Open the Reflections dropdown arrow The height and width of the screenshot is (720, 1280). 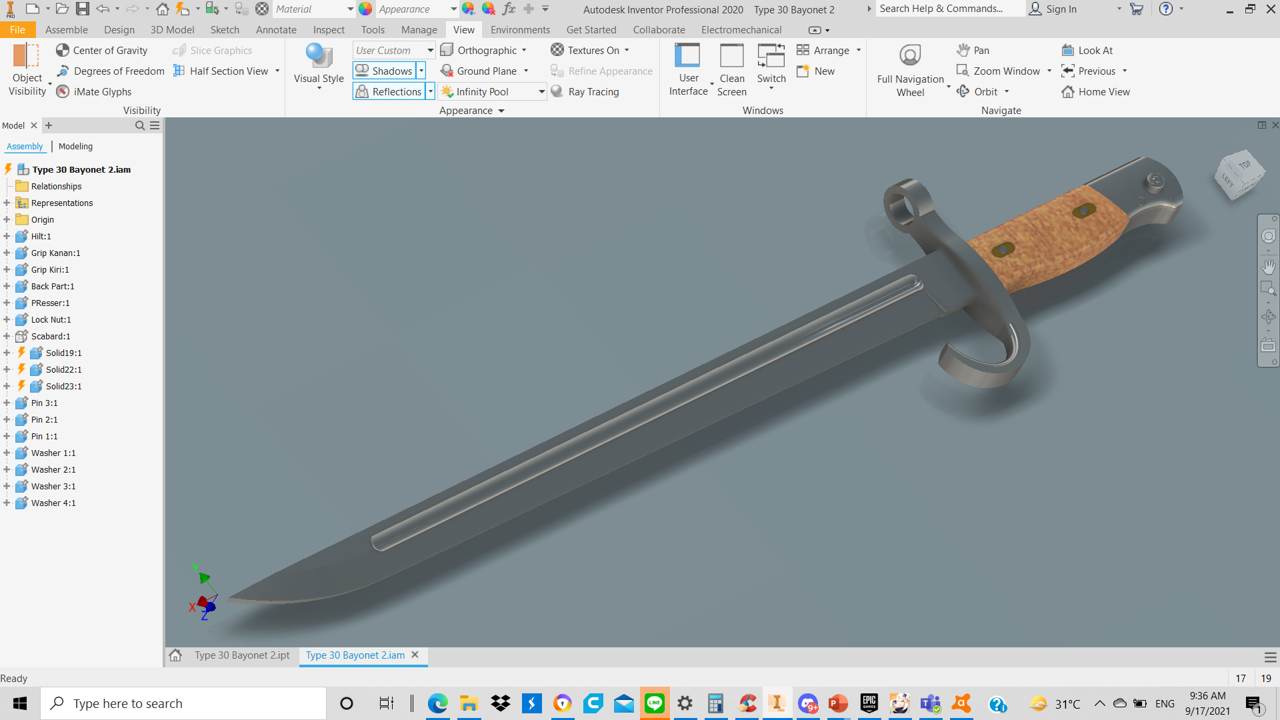(x=431, y=92)
